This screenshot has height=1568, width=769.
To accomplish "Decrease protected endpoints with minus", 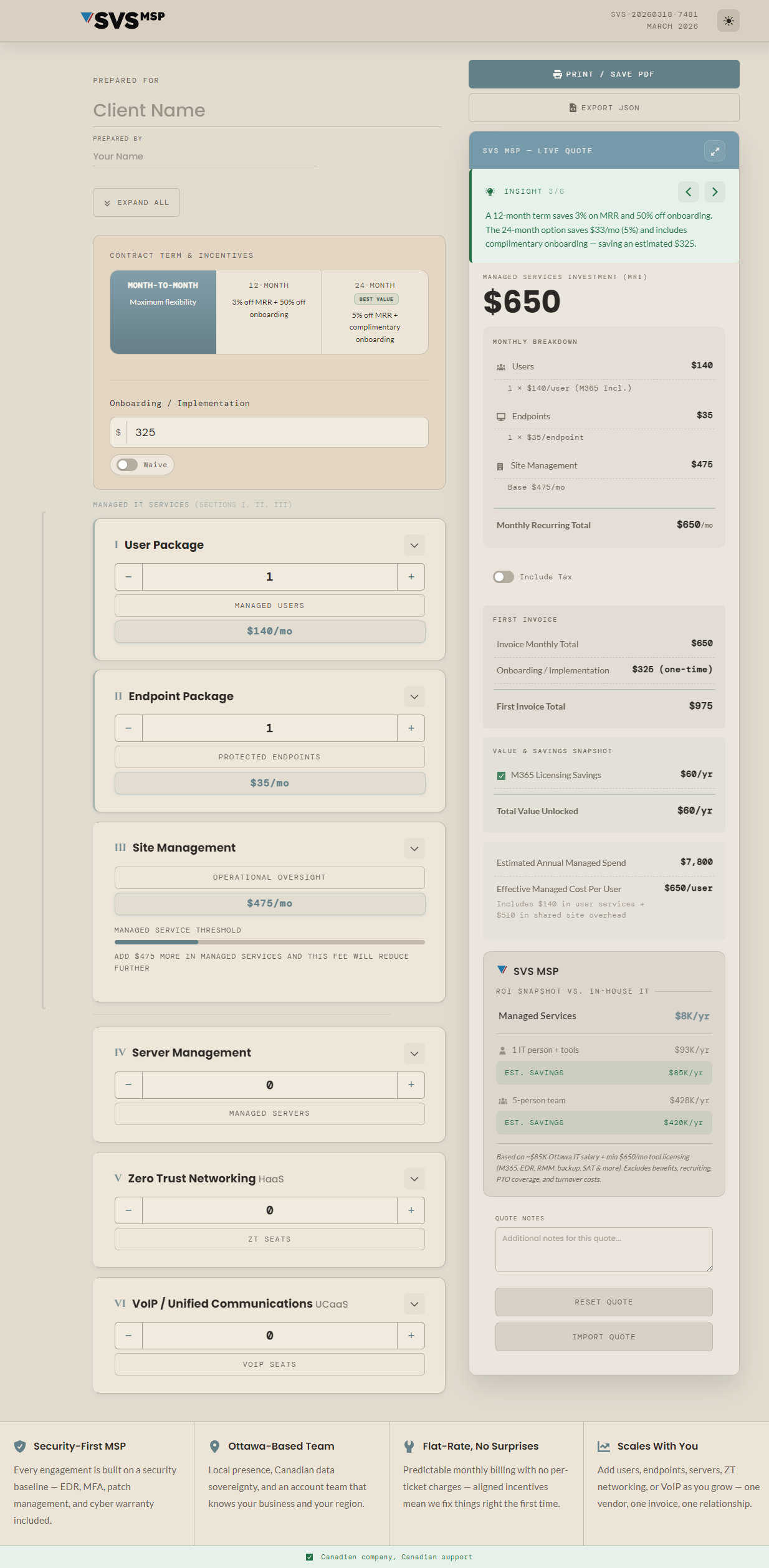I will click(128, 728).
